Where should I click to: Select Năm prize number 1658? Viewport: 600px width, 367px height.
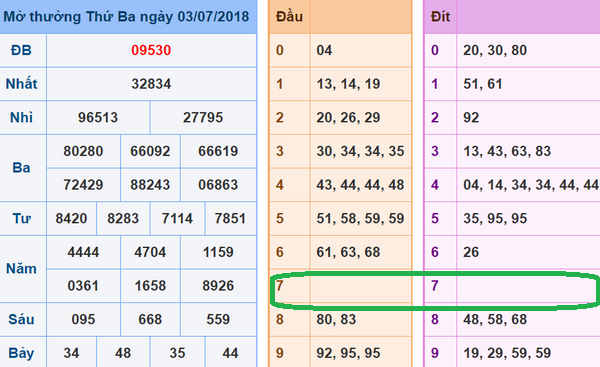point(150,286)
